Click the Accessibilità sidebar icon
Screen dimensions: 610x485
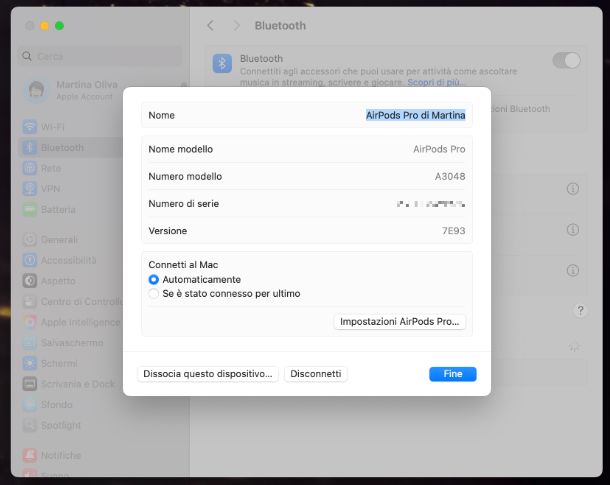tap(30, 260)
